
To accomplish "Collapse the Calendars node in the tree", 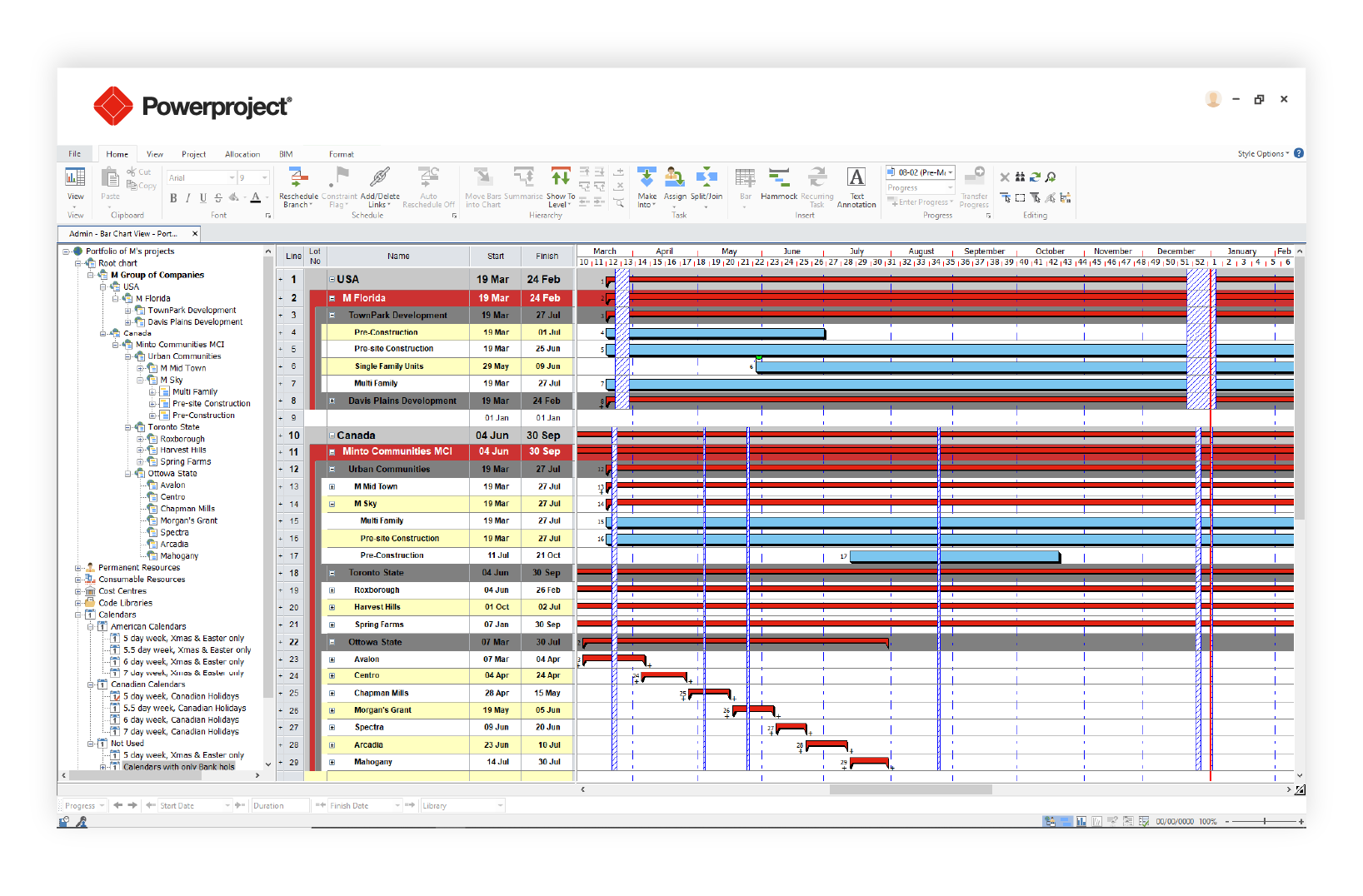I will 78,615.
